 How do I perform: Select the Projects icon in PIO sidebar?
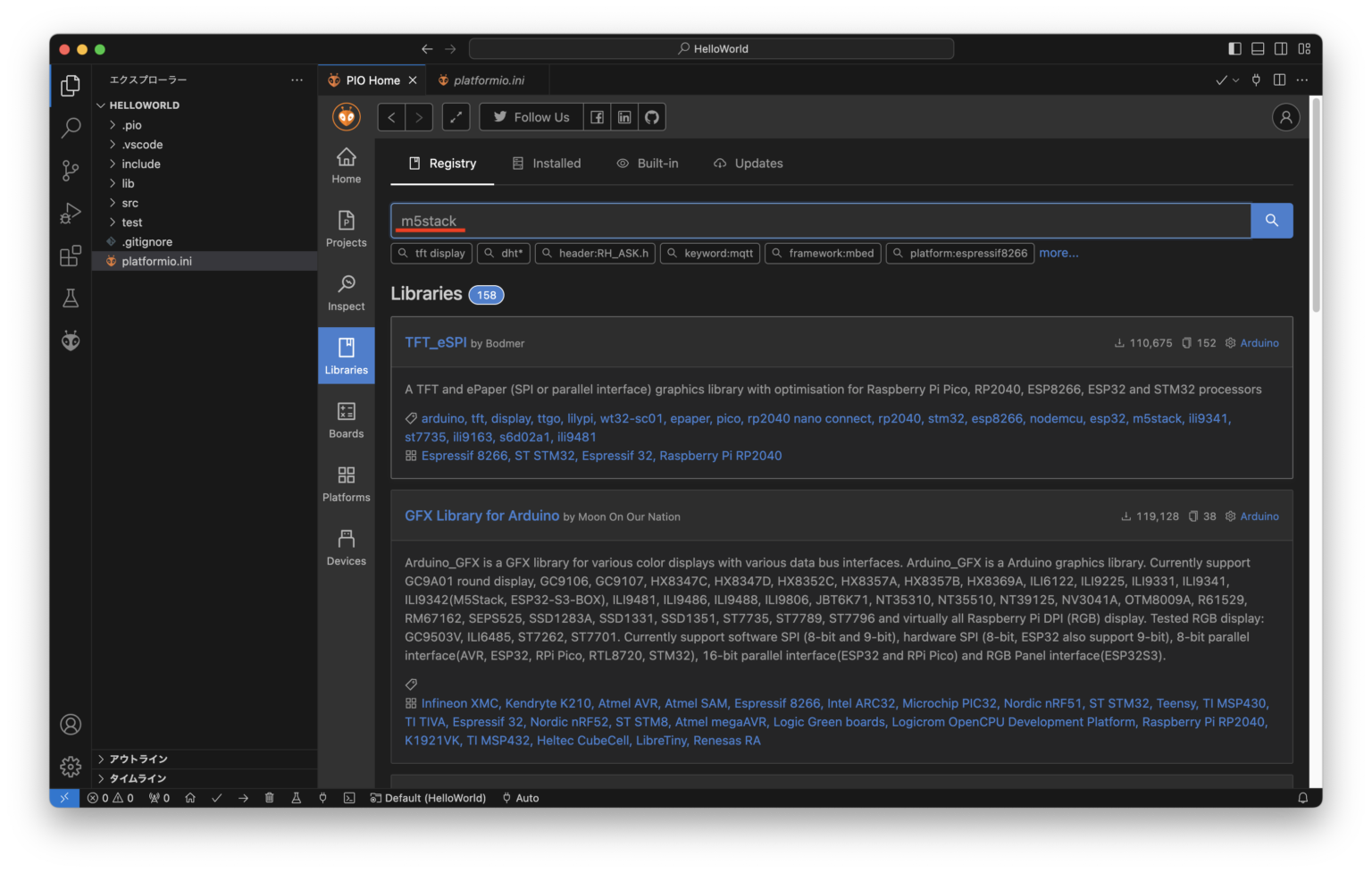[x=346, y=228]
